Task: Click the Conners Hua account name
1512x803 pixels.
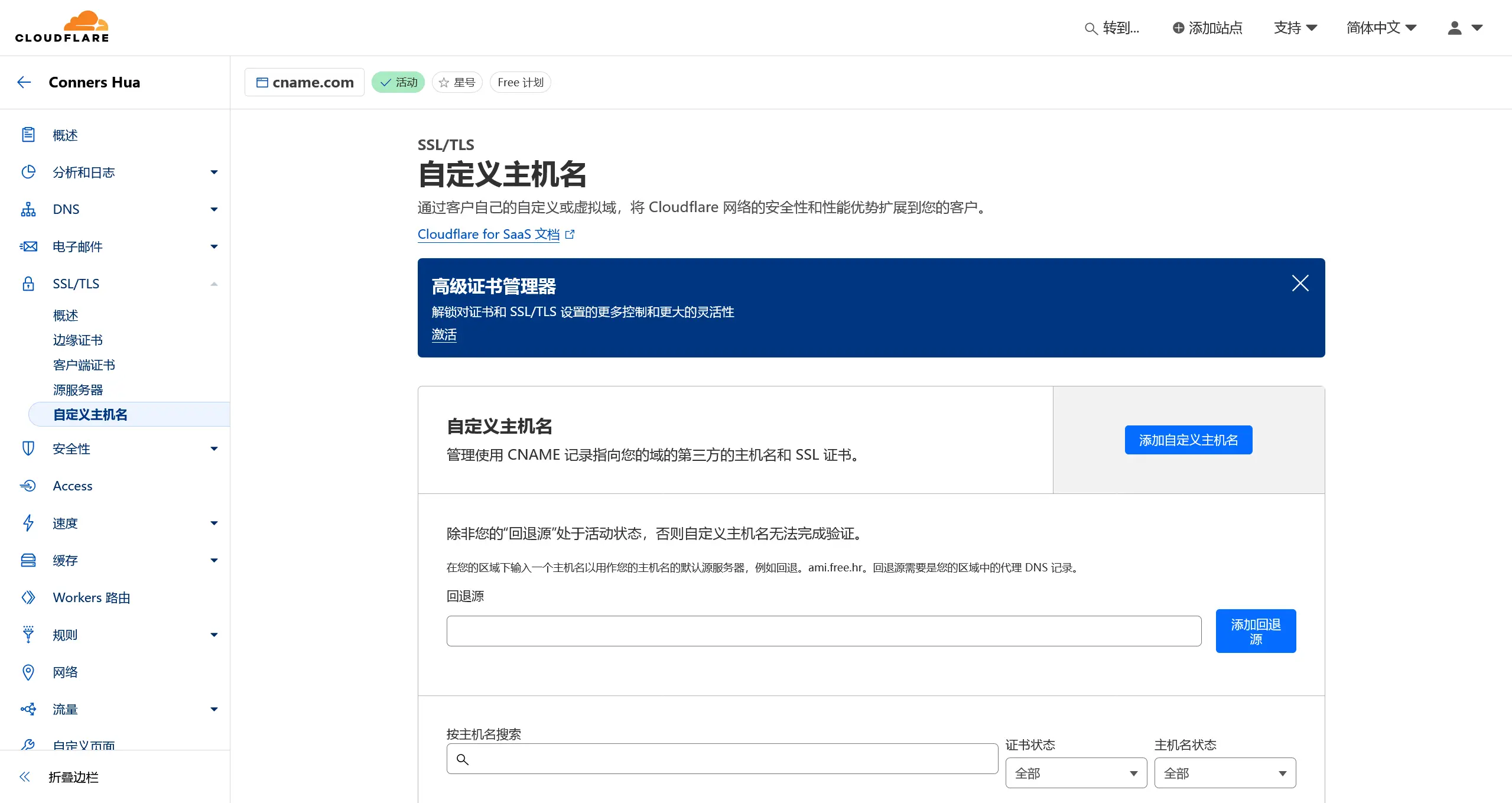Action: pyautogui.click(x=95, y=82)
